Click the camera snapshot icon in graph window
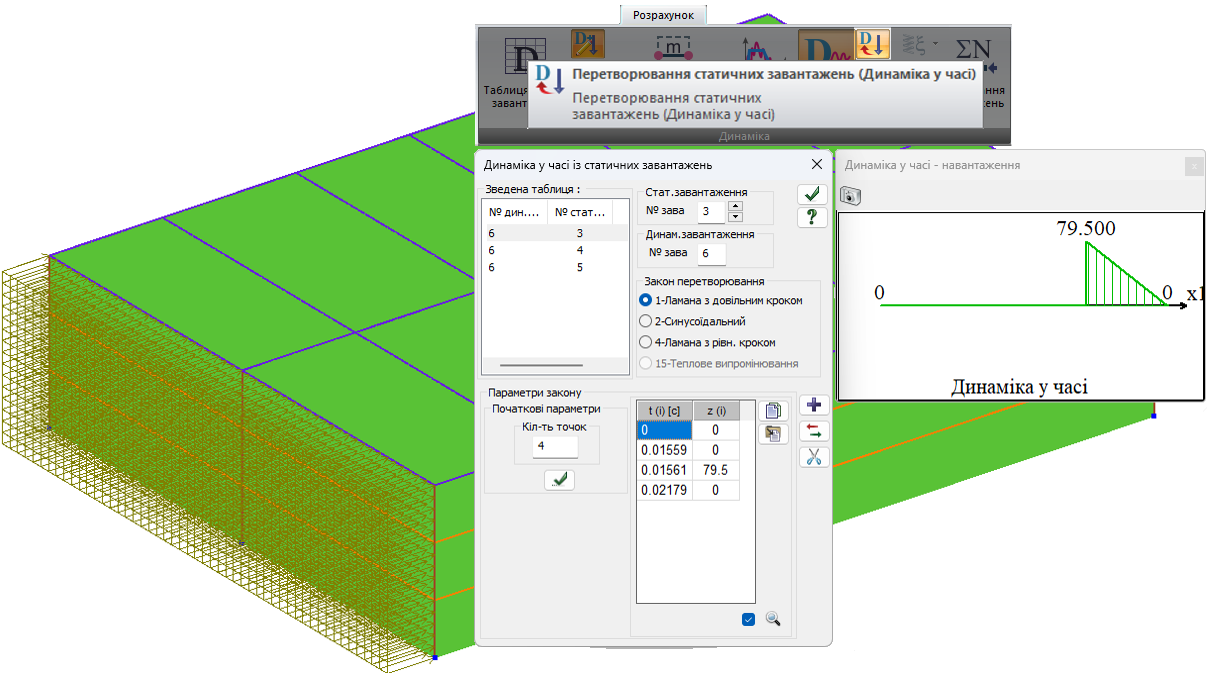Image resolution: width=1211 pixels, height=673 pixels. tap(850, 198)
